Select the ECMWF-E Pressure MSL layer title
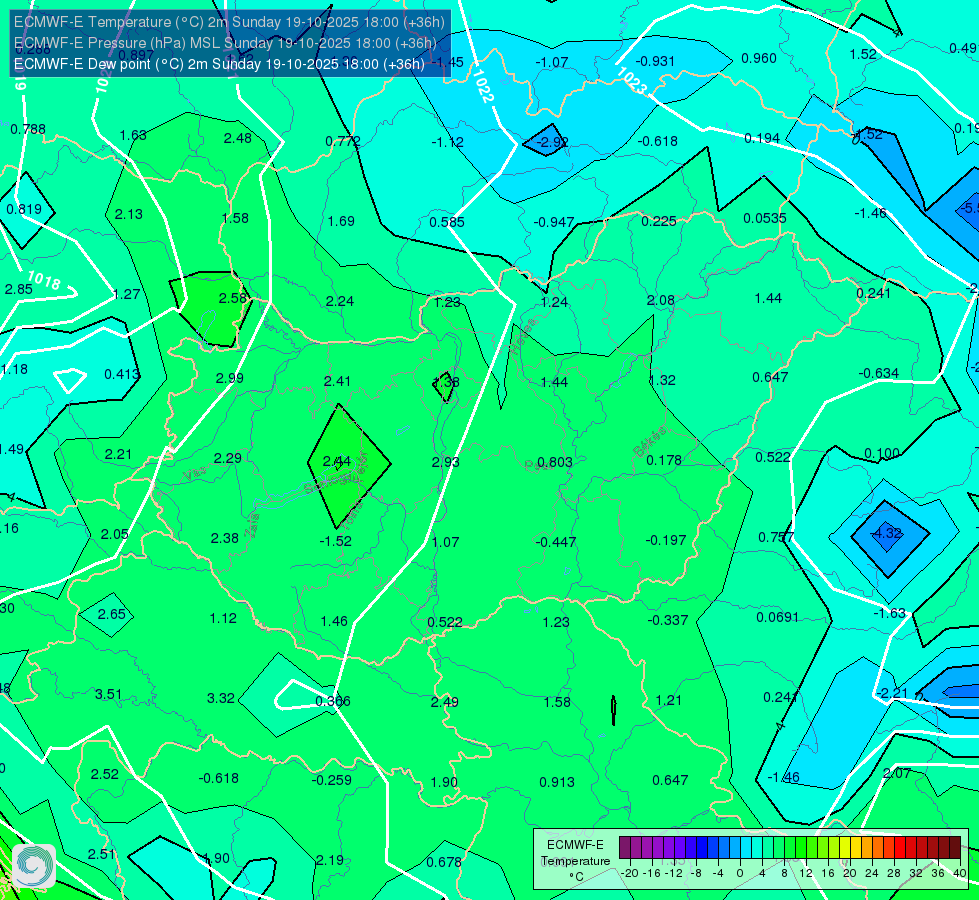The height and width of the screenshot is (900, 979). 225,43
